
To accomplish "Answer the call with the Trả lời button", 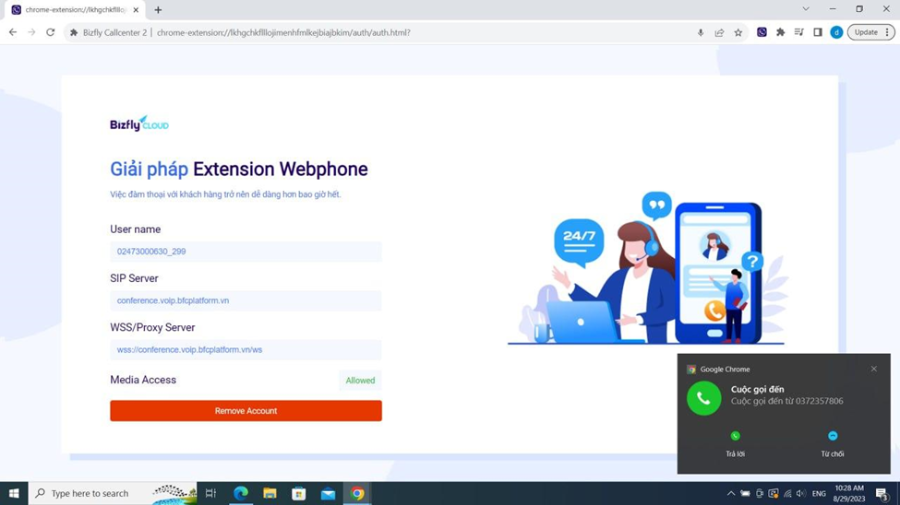I will coord(735,444).
